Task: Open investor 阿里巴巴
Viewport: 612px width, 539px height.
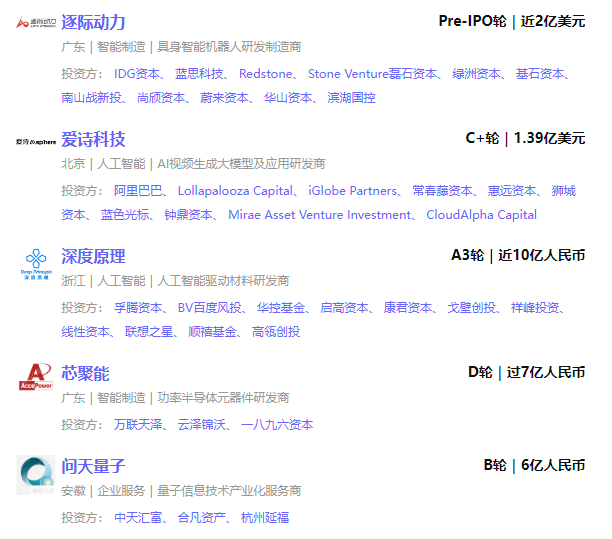Action: point(138,191)
